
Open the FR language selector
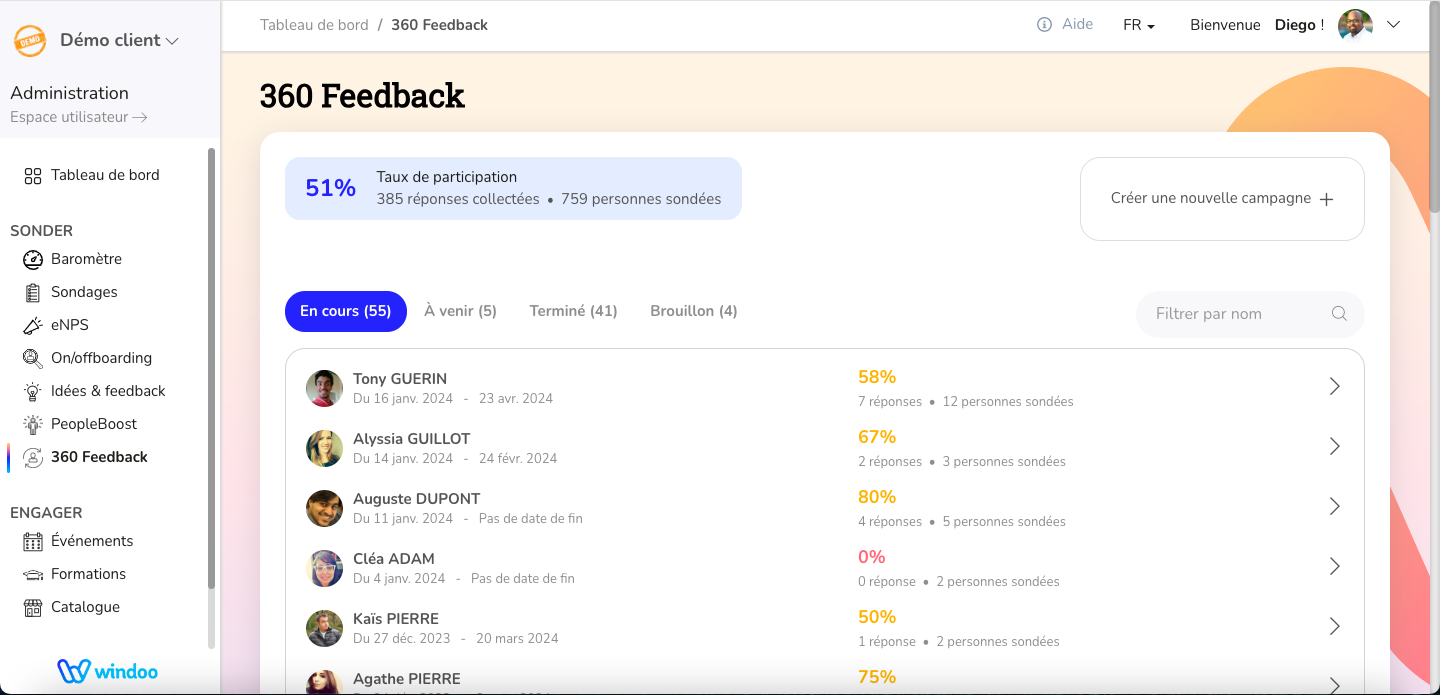(1139, 25)
